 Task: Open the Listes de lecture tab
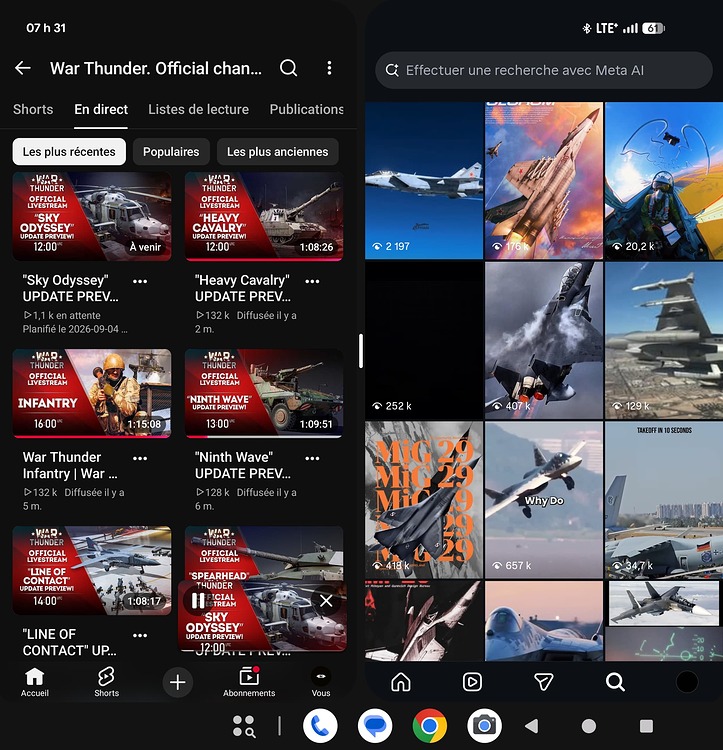click(x=198, y=110)
